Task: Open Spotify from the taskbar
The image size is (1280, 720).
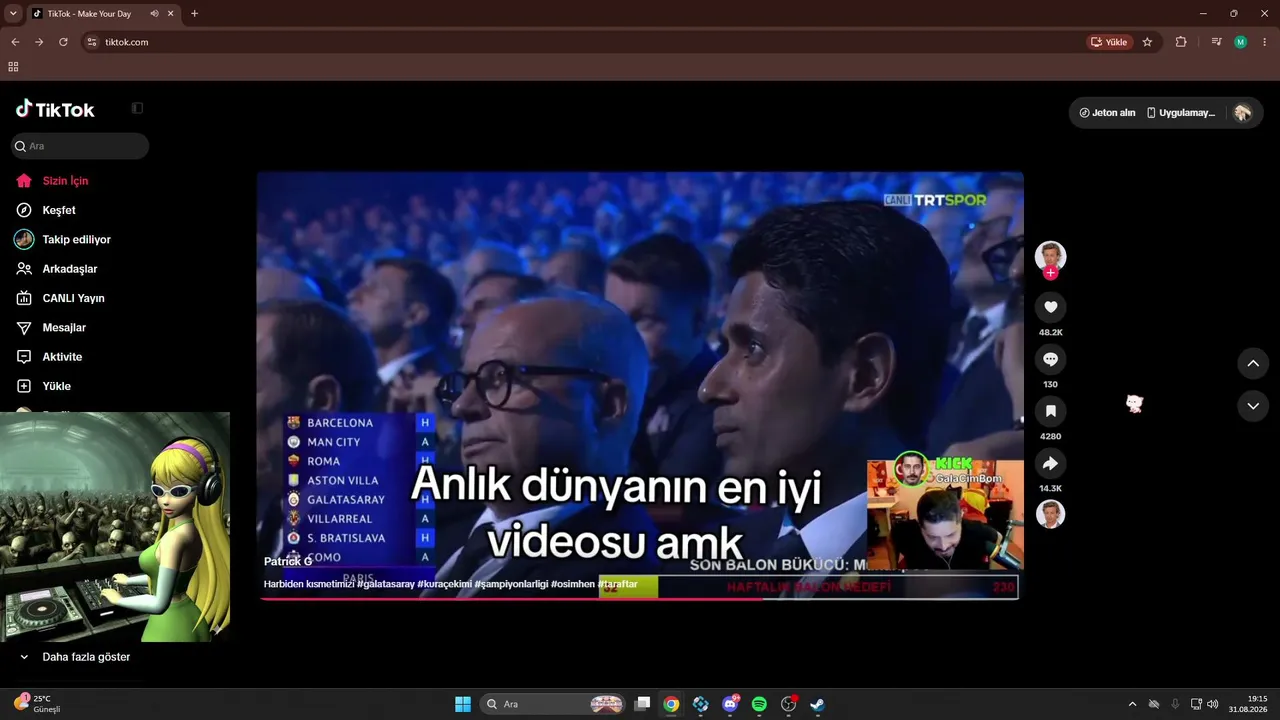Action: pyautogui.click(x=759, y=704)
